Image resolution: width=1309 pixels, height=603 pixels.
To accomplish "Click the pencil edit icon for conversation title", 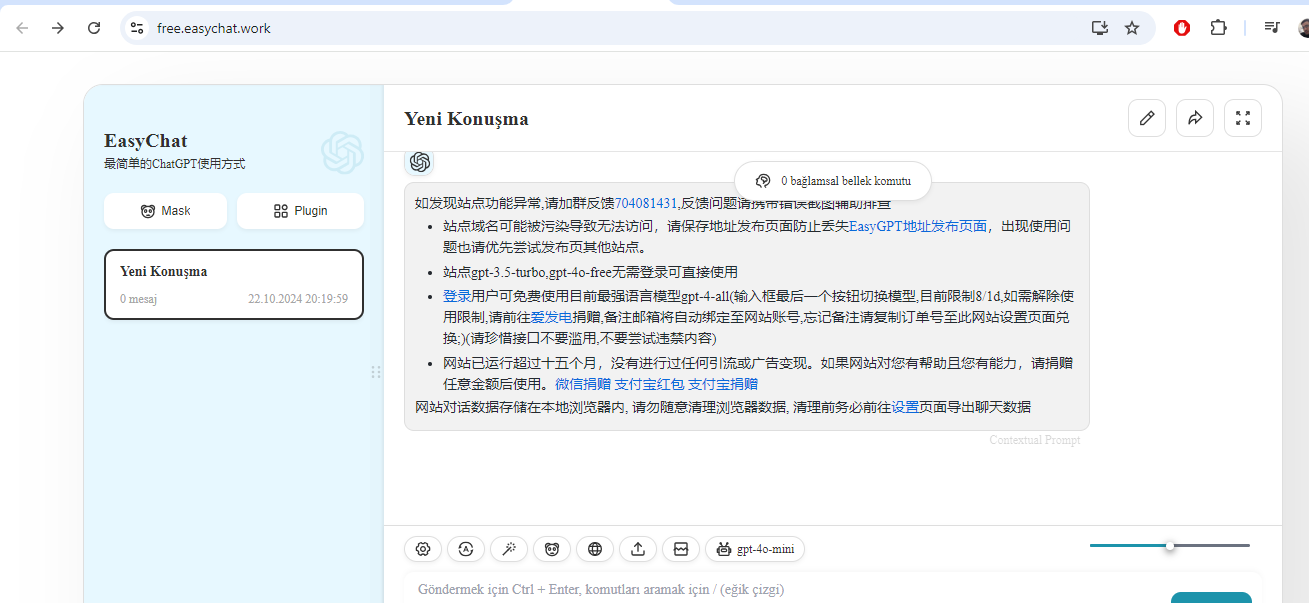I will [x=1147, y=118].
